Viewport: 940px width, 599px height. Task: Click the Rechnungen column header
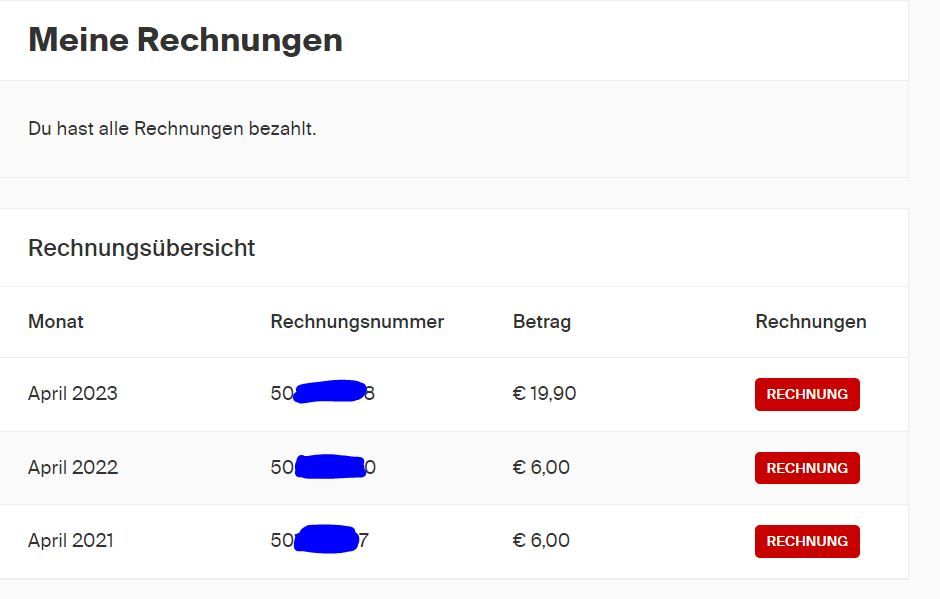tap(811, 321)
